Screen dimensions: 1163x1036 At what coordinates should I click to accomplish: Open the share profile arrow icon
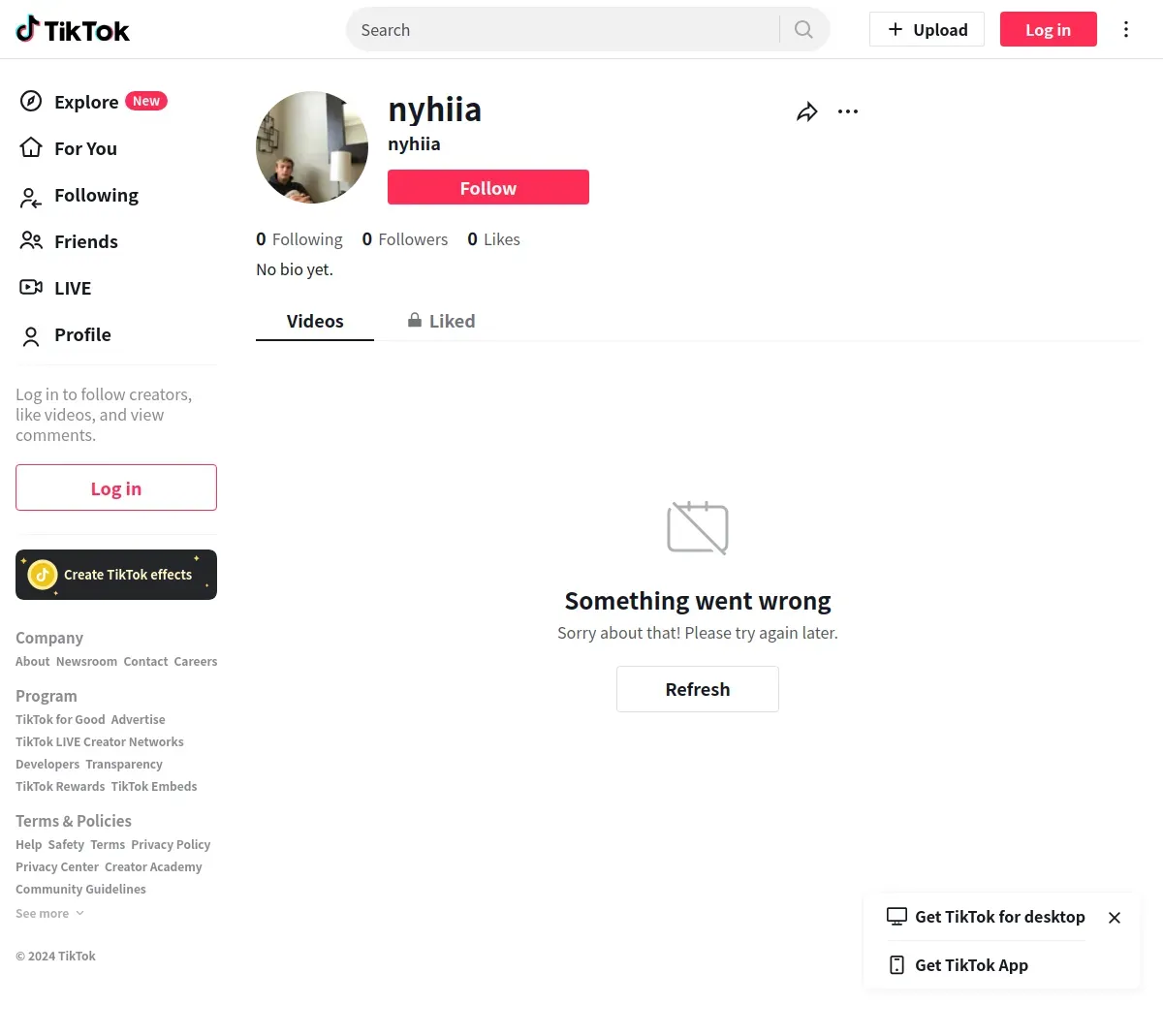806,112
